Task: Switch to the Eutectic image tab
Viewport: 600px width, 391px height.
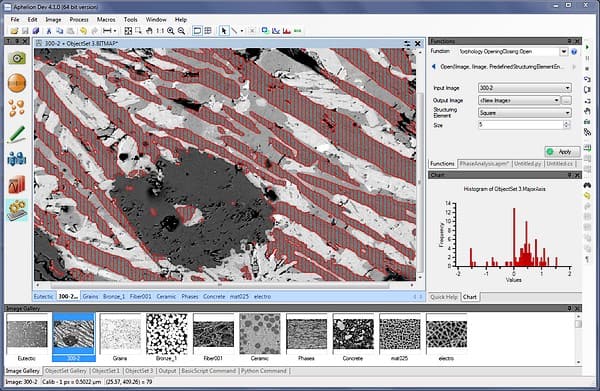Action: pyautogui.click(x=44, y=297)
